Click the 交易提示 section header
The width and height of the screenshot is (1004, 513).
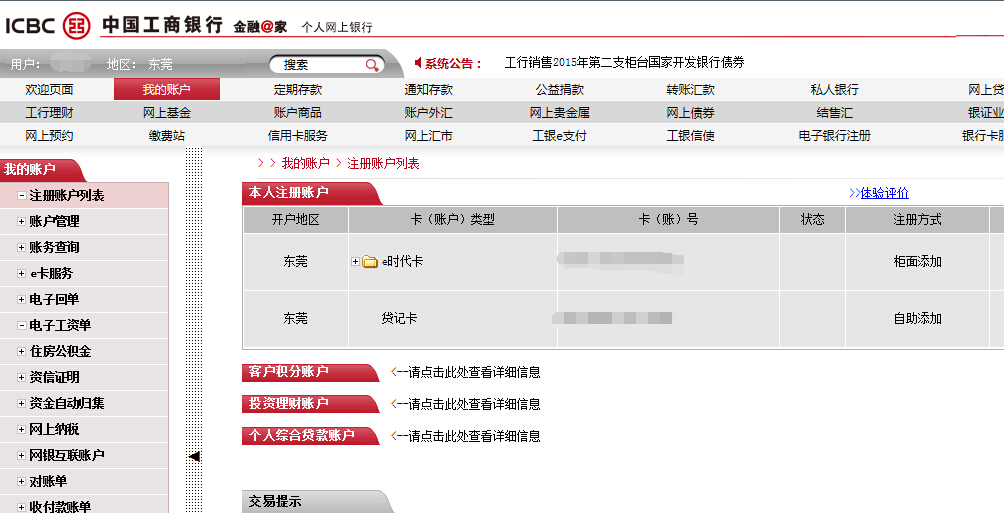[317, 501]
